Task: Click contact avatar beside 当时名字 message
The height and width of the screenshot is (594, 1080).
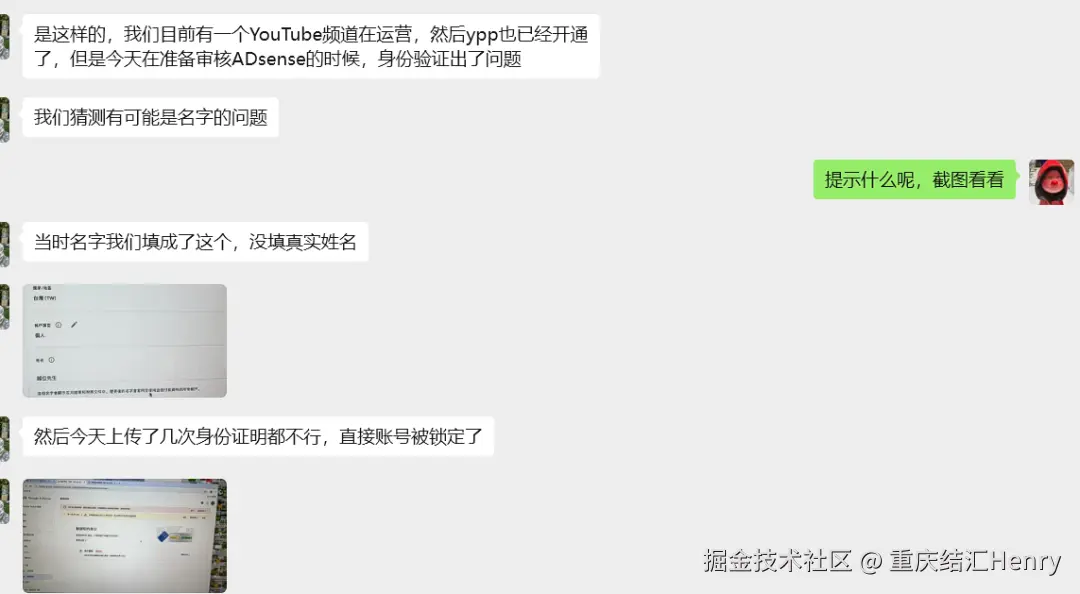Action: point(4,244)
